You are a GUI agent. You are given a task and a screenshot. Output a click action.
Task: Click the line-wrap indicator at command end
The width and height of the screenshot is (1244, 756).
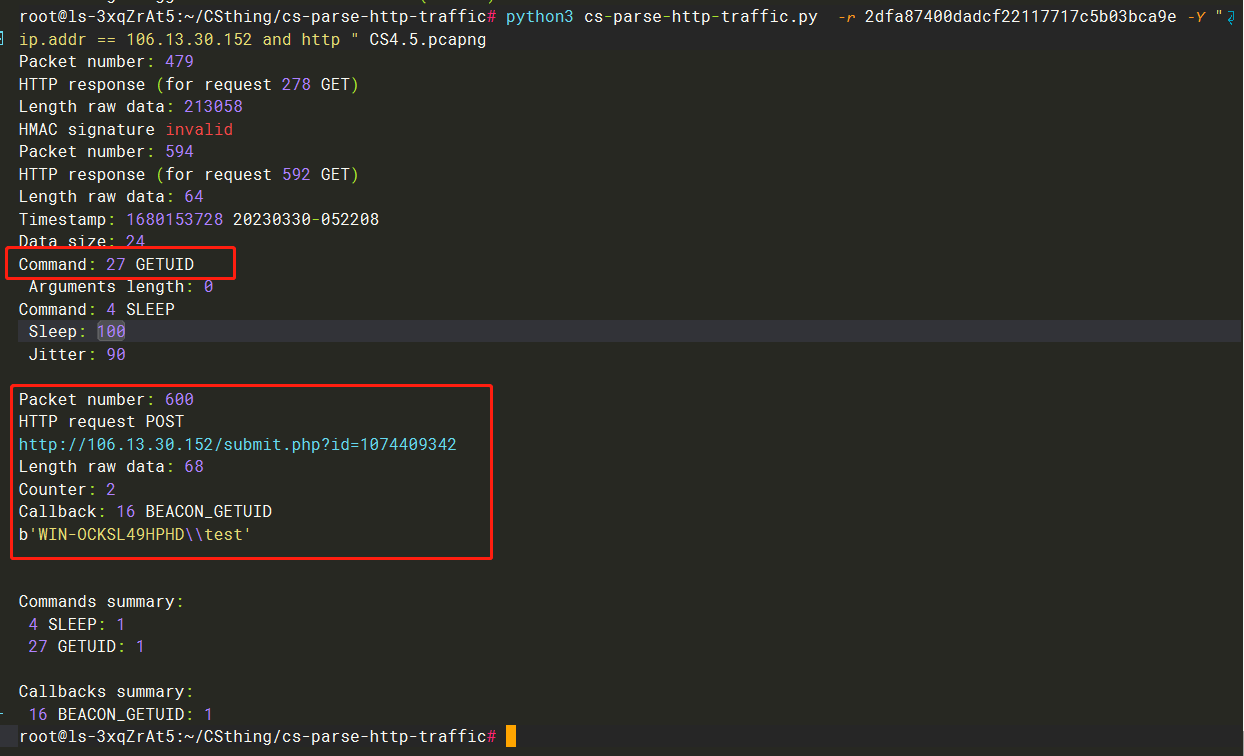1229,18
